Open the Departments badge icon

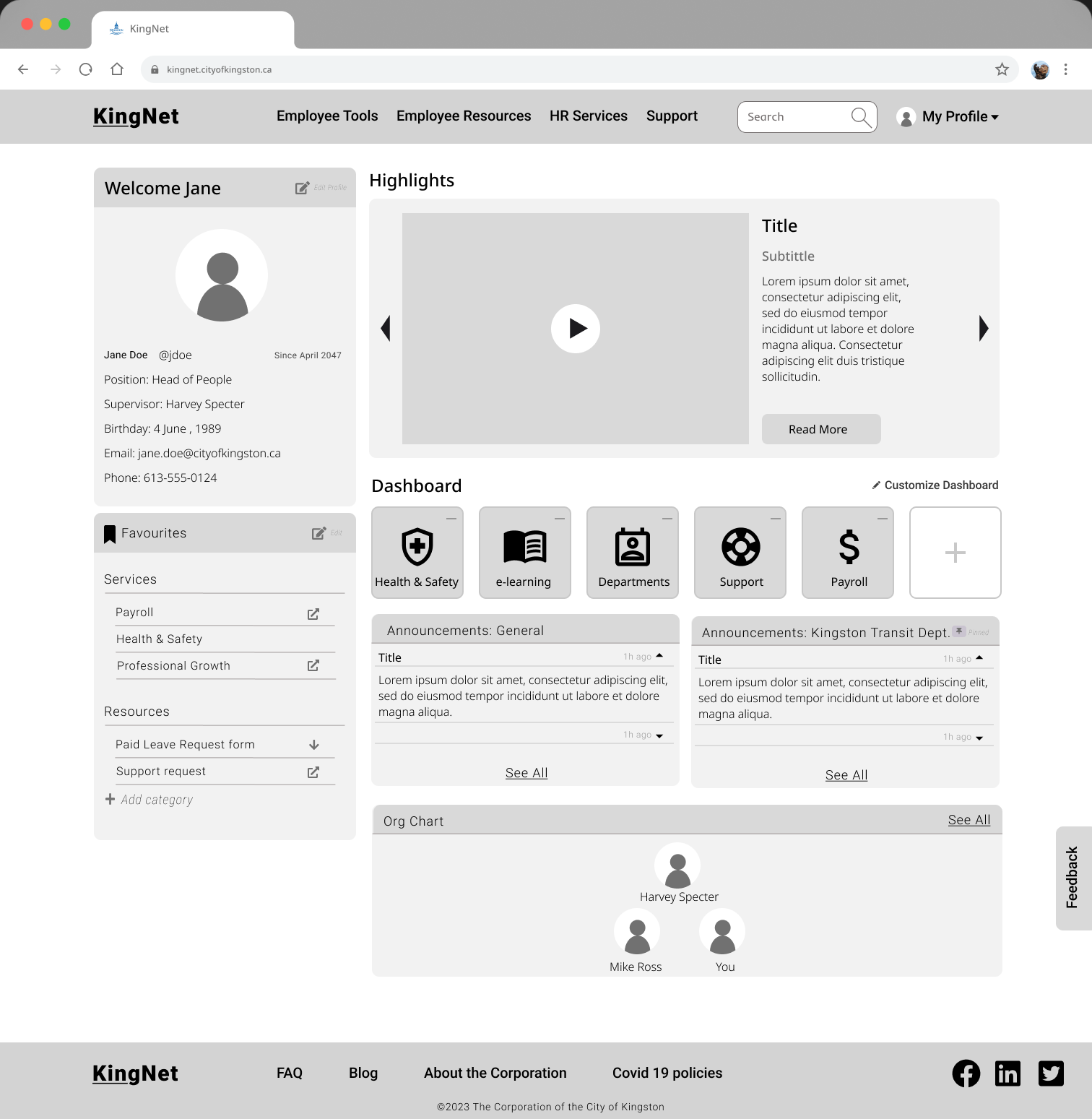pos(632,547)
